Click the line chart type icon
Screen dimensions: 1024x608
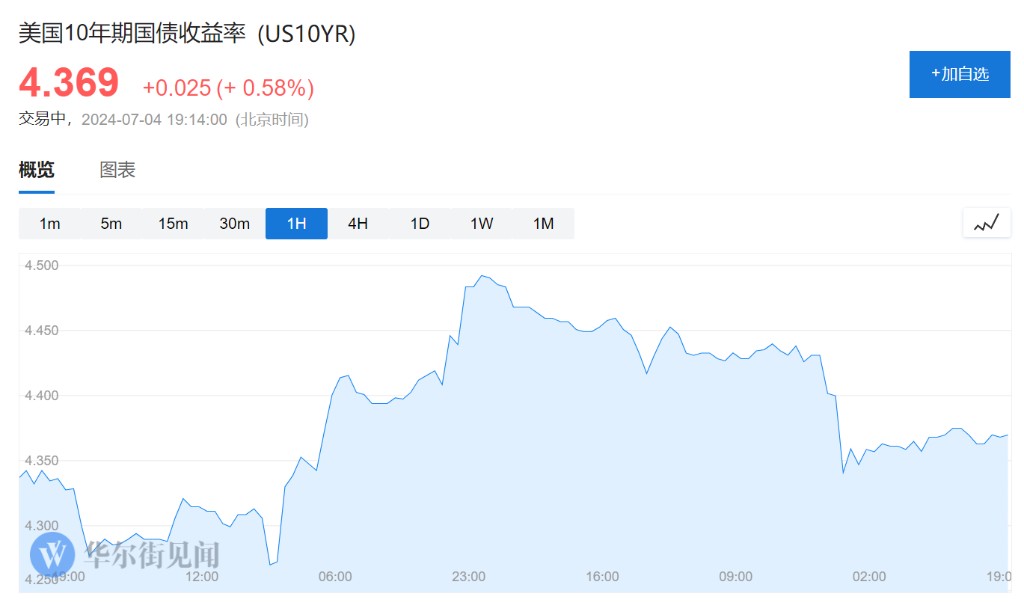coord(986,223)
